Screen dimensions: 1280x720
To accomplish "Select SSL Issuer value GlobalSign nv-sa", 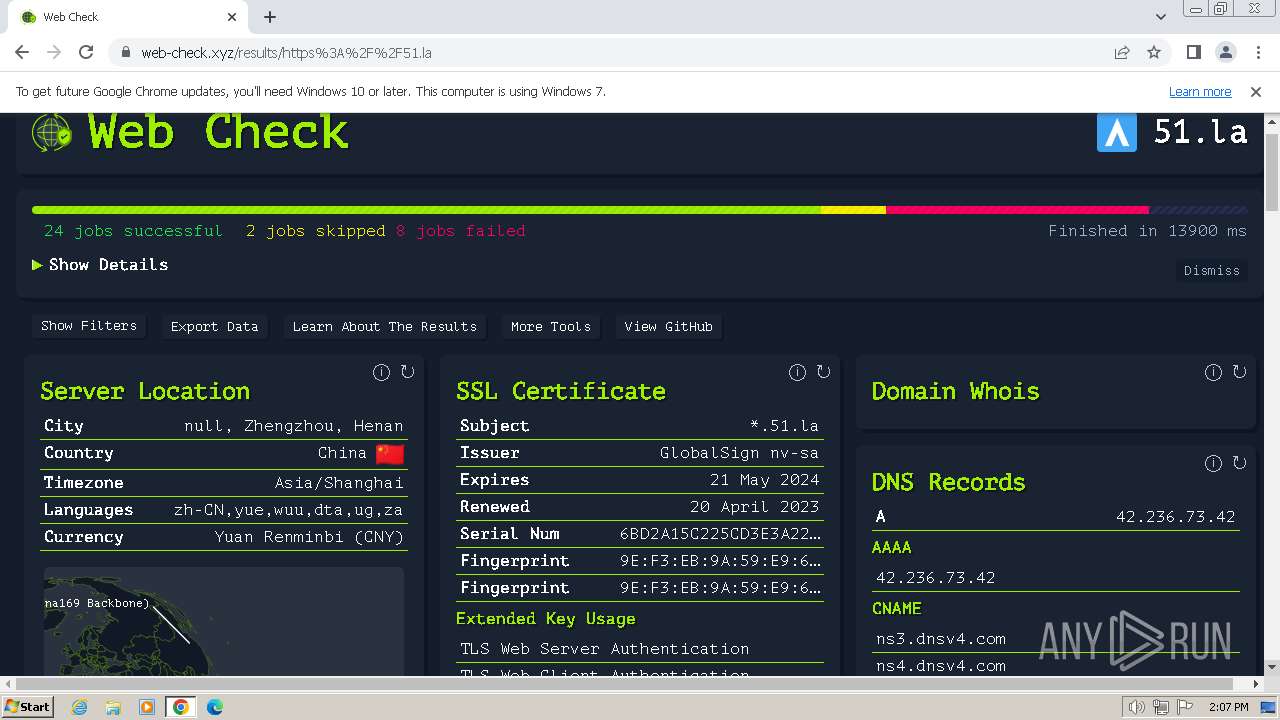I will tap(739, 453).
